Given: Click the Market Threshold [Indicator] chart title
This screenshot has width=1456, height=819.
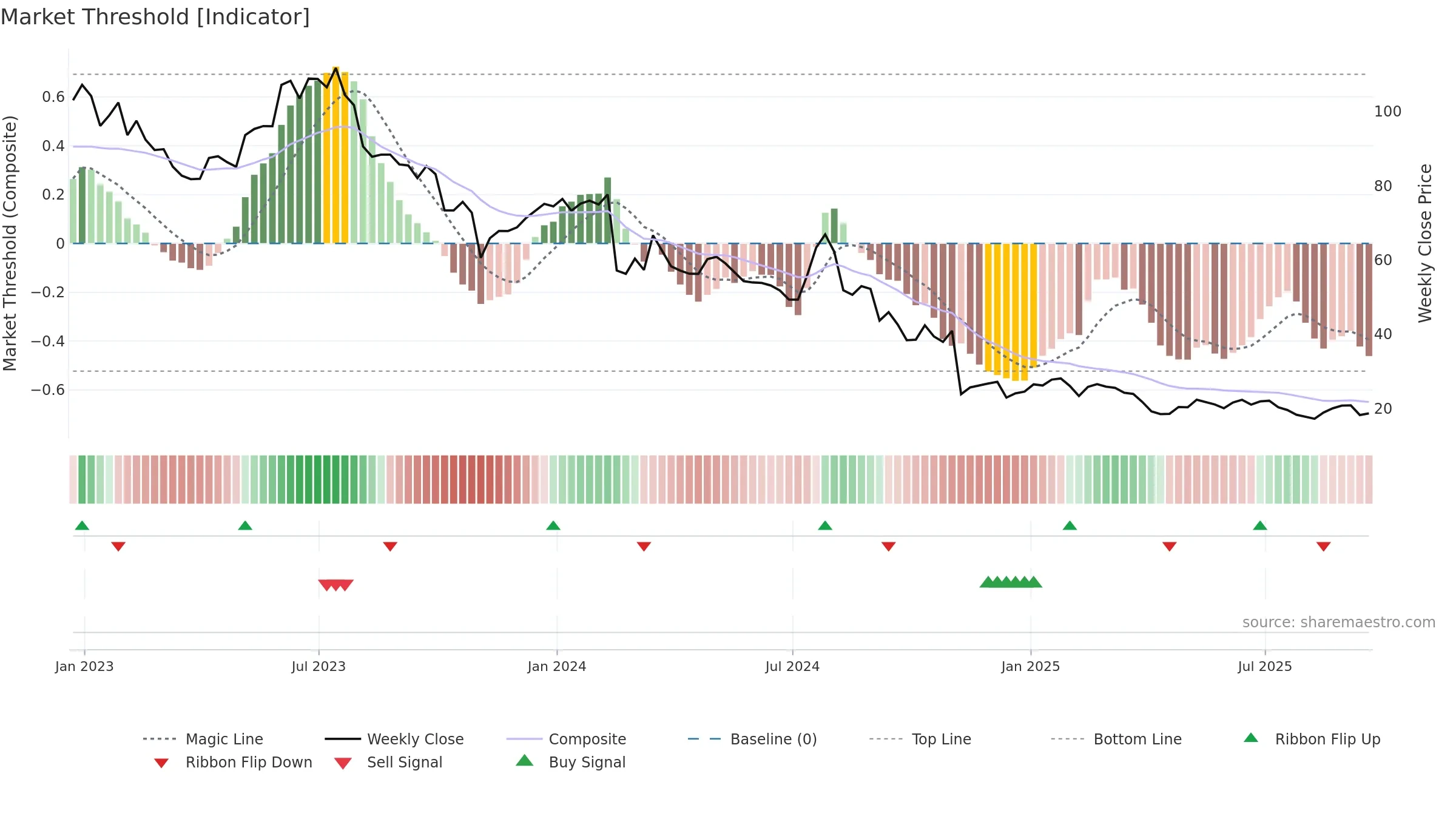Looking at the screenshot, I should (155, 17).
